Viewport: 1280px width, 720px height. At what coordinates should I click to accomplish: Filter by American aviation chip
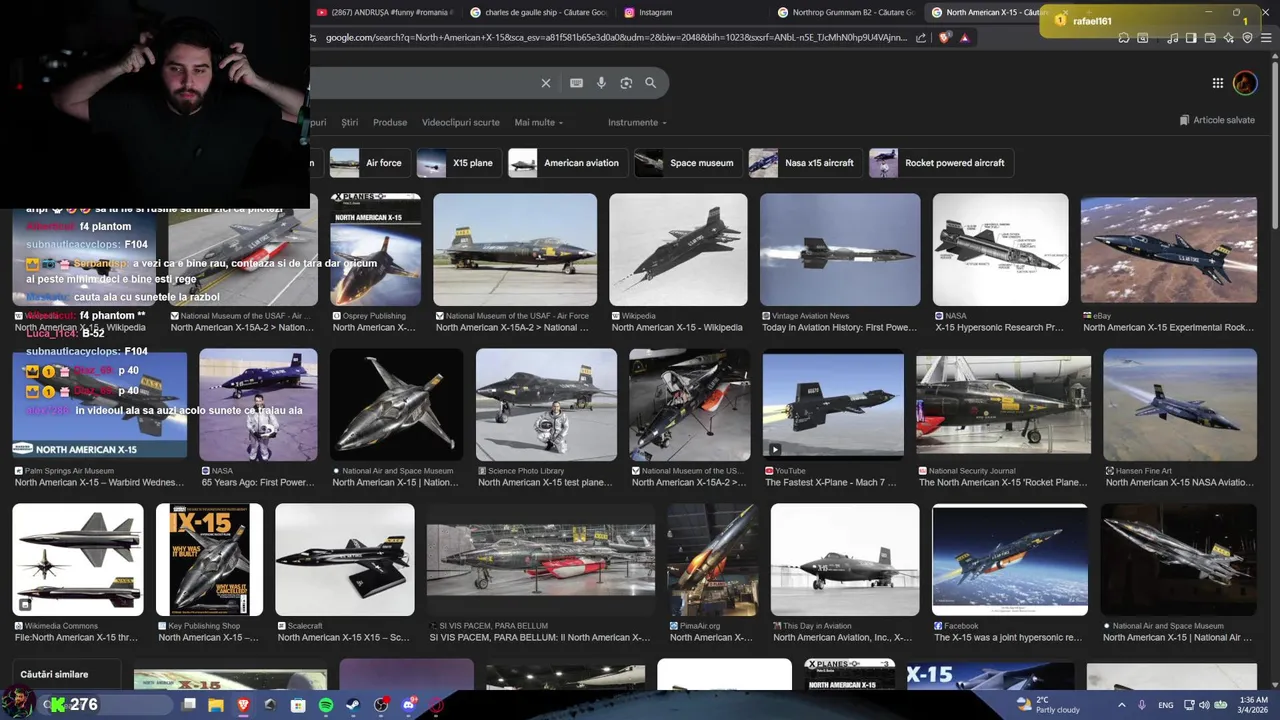[x=566, y=163]
